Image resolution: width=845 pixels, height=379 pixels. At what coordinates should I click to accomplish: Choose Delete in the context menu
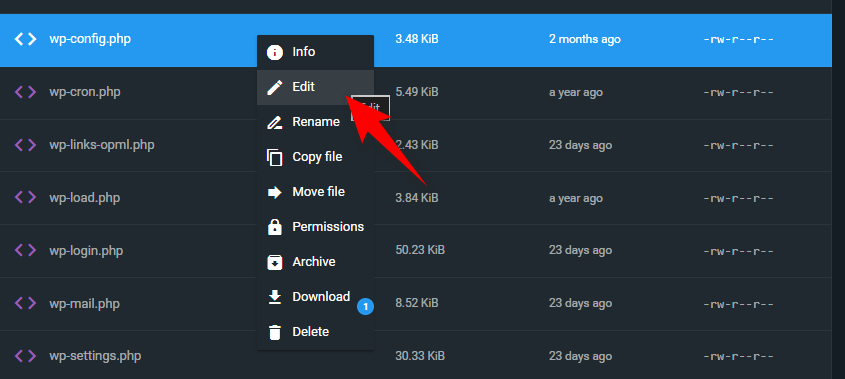click(315, 332)
